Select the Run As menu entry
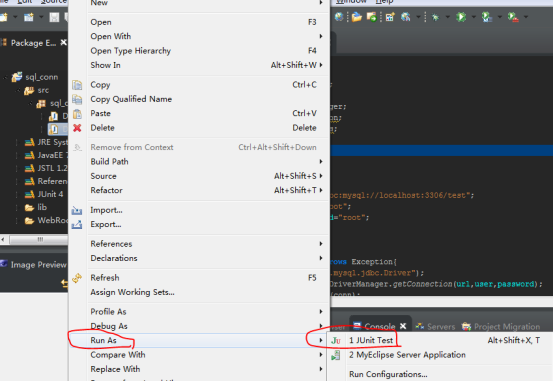The width and height of the screenshot is (554, 381). (x=199, y=340)
